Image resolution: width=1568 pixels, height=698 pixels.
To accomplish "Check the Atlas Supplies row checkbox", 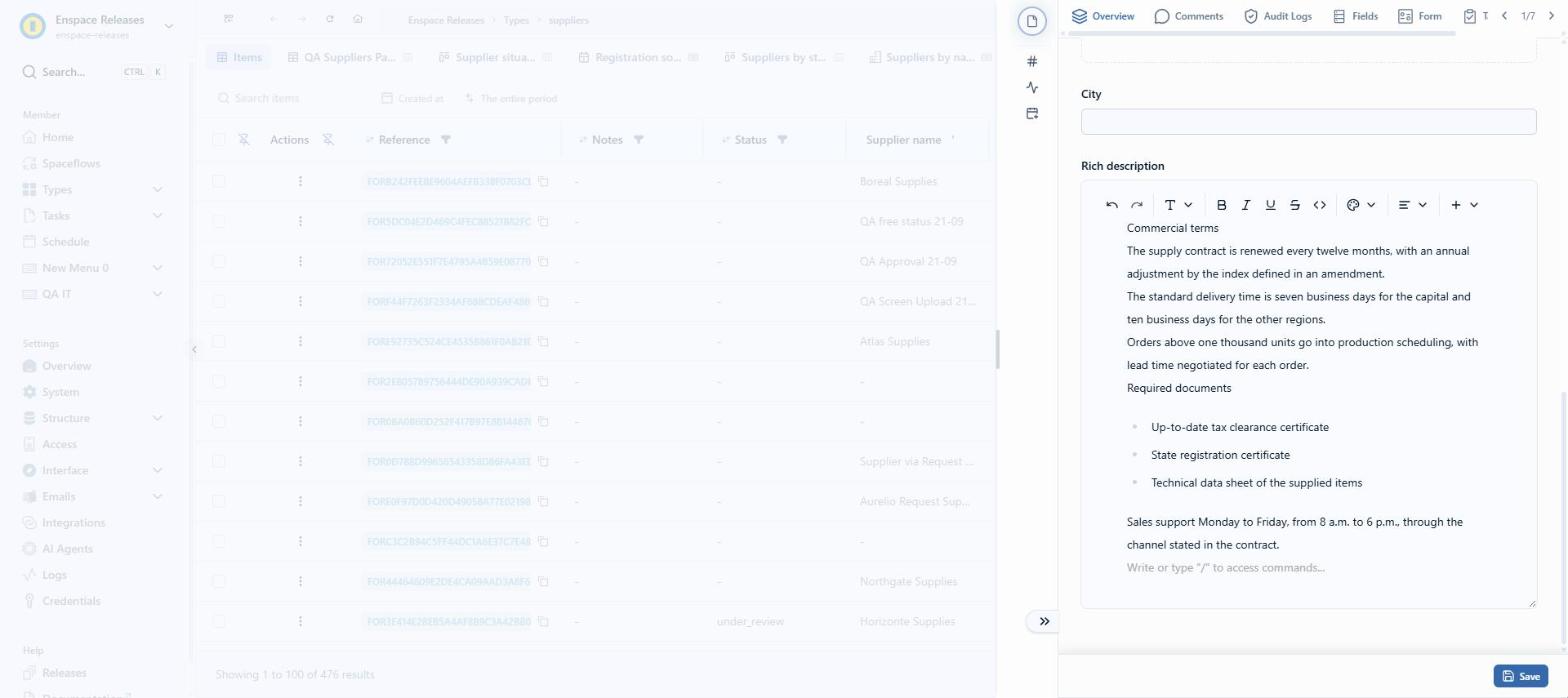I will point(219,342).
